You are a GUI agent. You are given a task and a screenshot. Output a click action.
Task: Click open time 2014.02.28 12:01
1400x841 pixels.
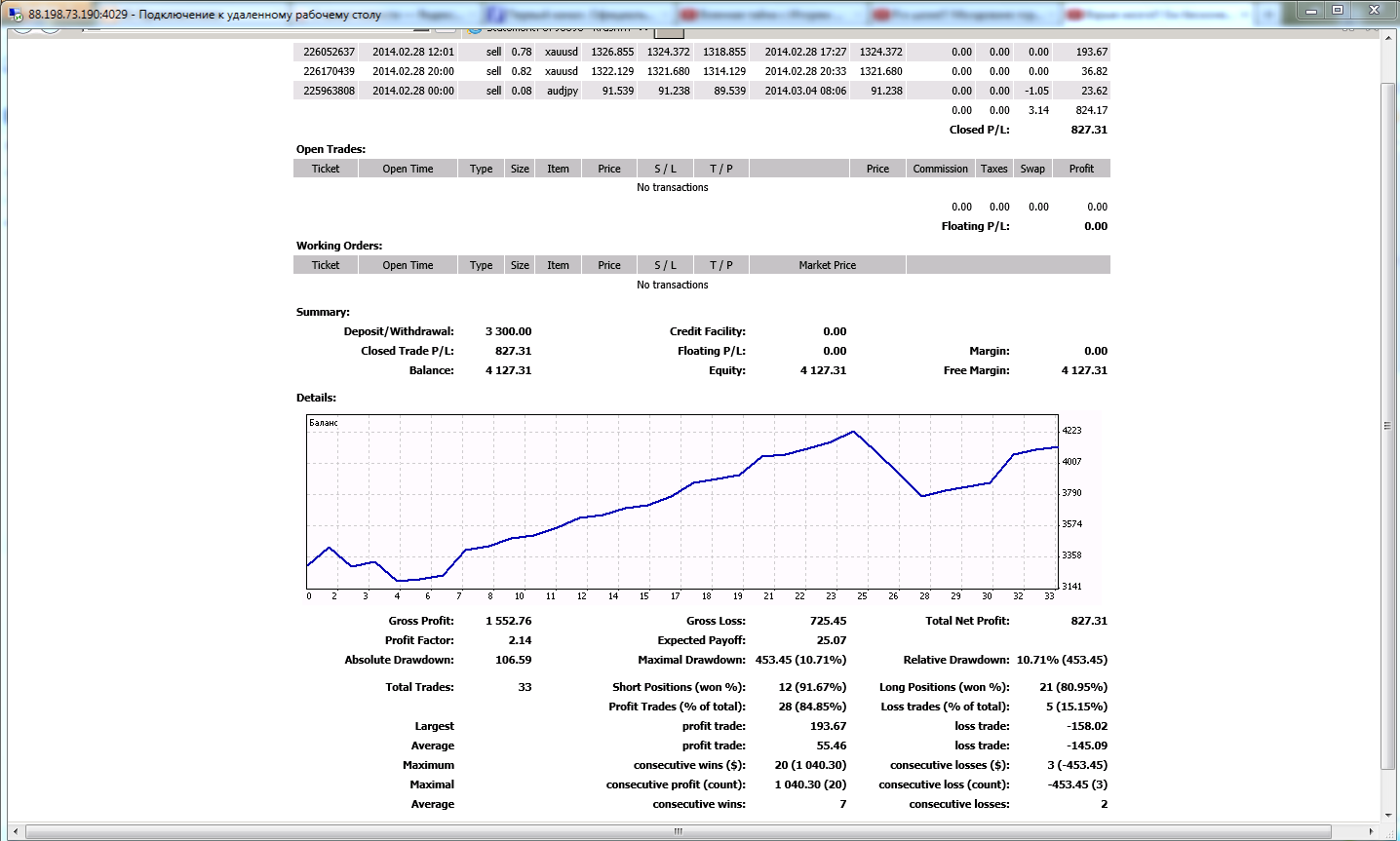(413, 52)
